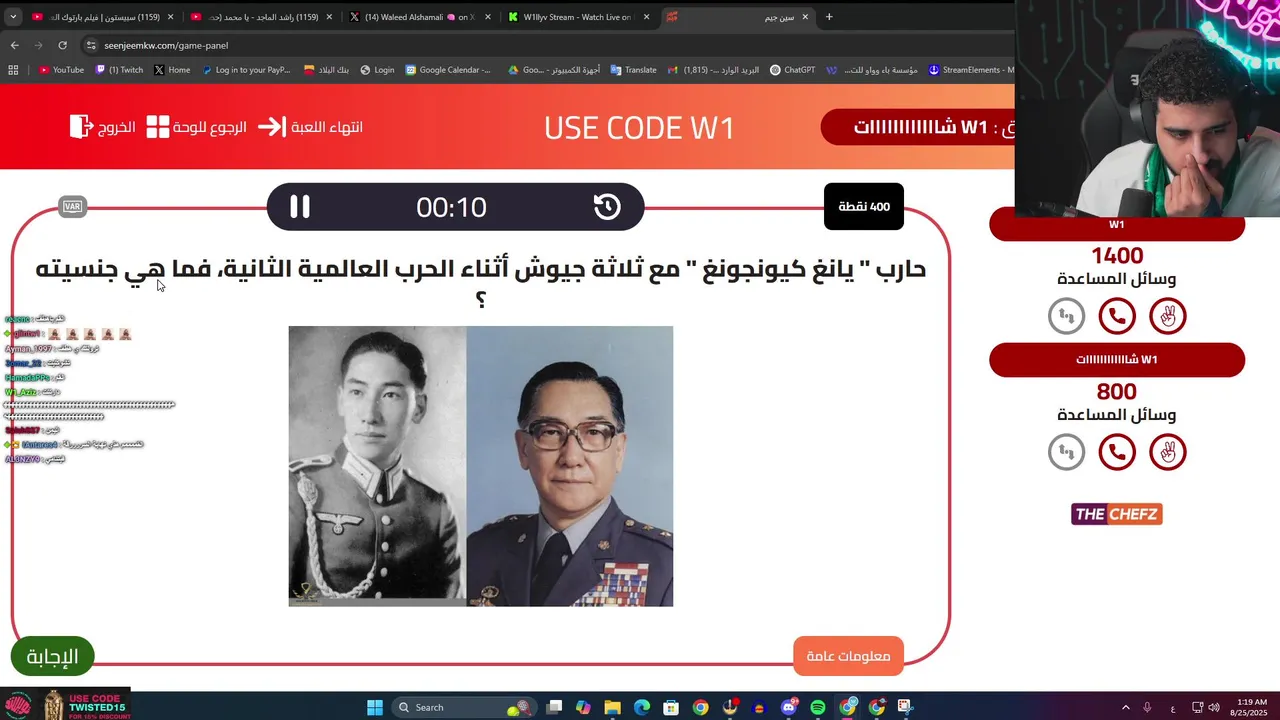Open Task View from the taskbar
This screenshot has width=1280, height=720.
[555, 707]
